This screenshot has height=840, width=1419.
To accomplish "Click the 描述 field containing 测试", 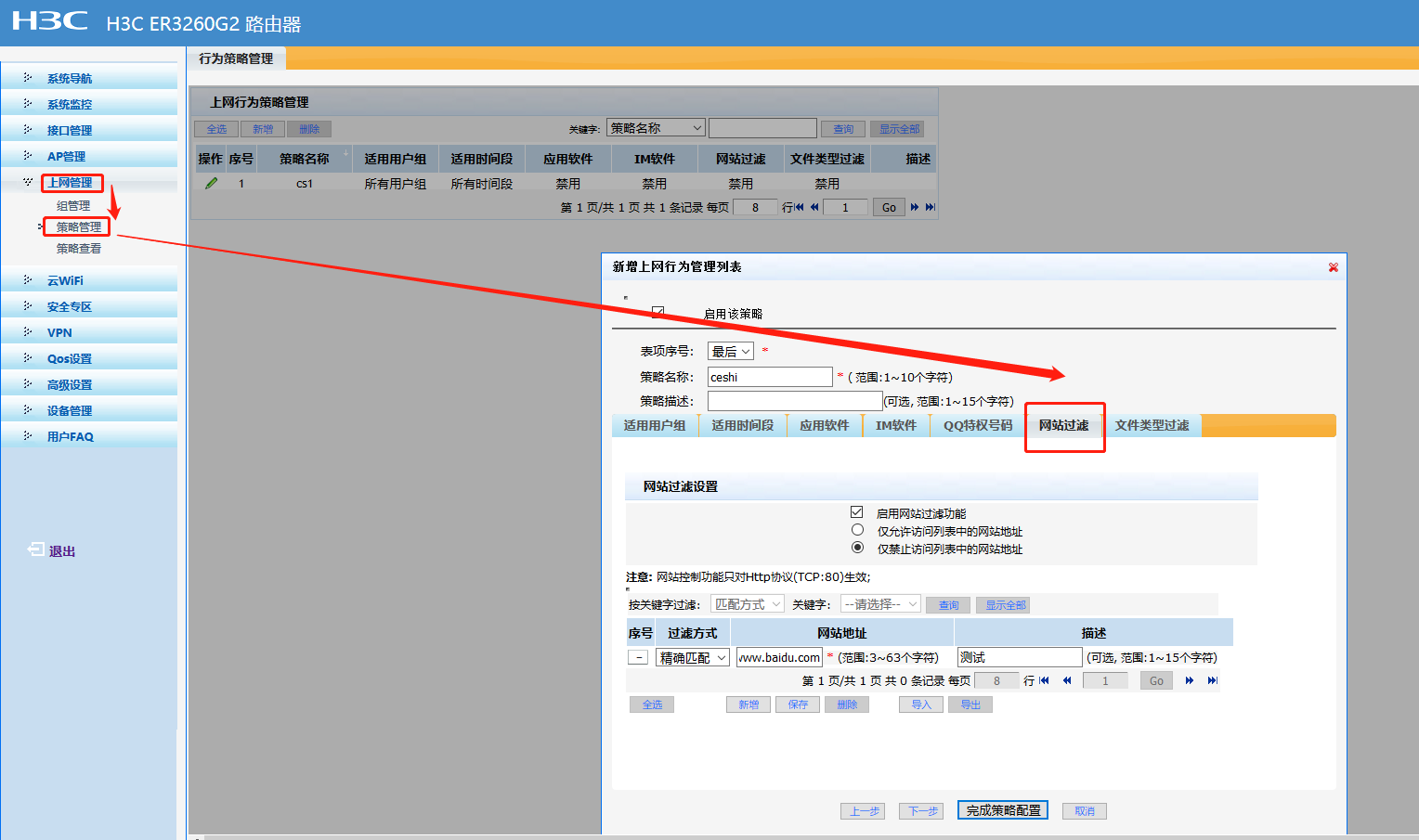I will tap(1020, 657).
